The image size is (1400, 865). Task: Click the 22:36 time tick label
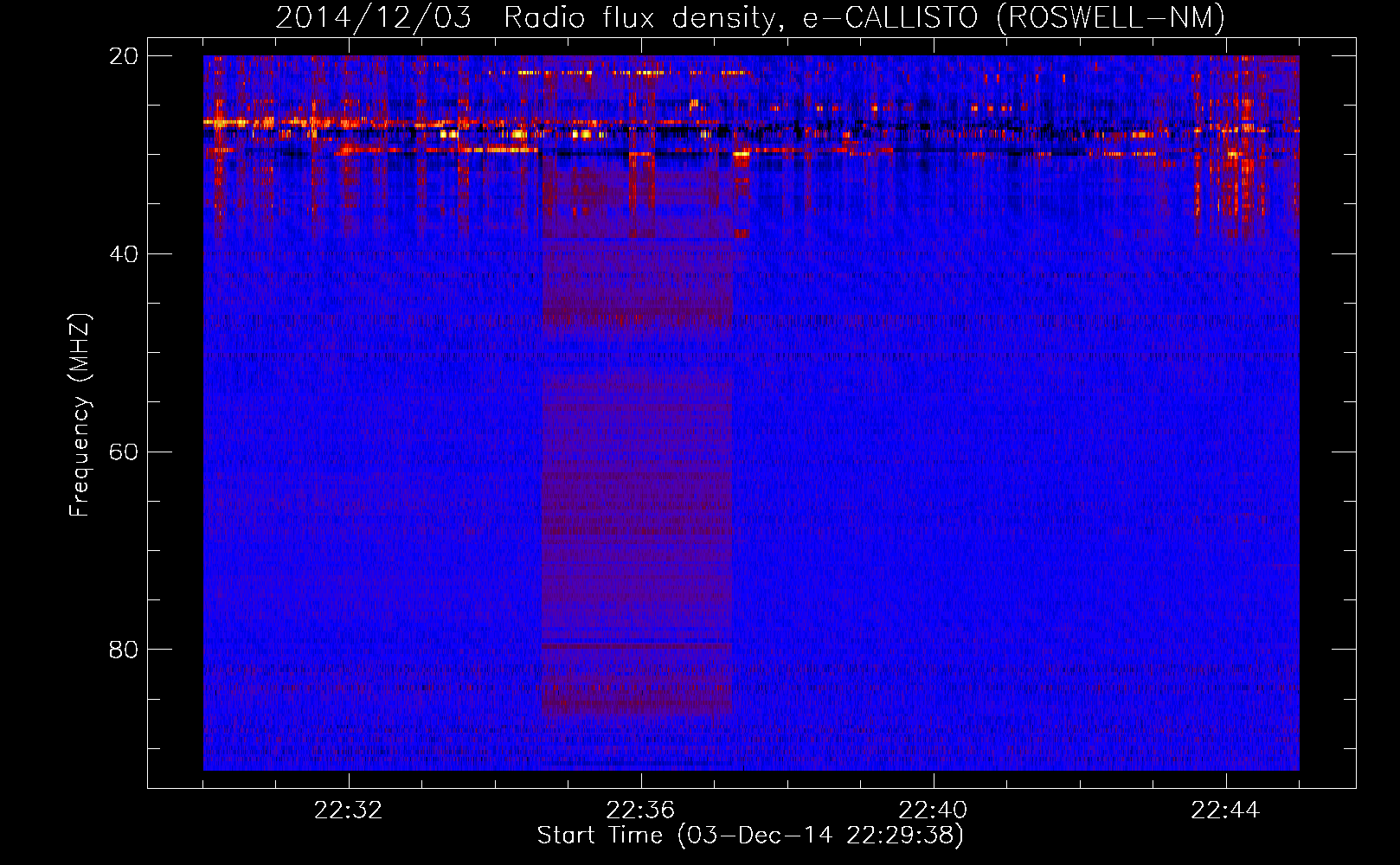[x=640, y=811]
